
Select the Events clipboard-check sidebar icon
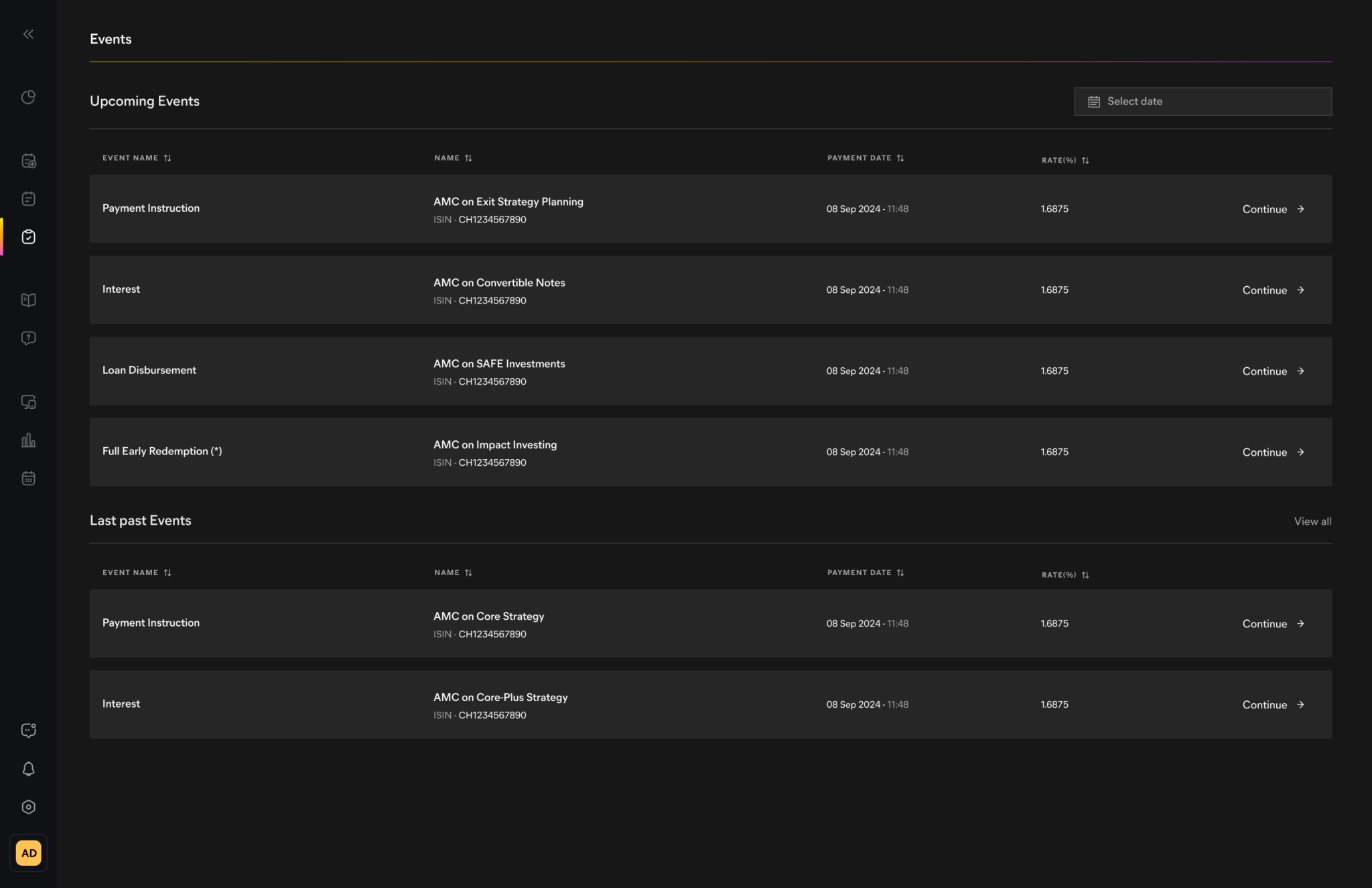[x=28, y=237]
